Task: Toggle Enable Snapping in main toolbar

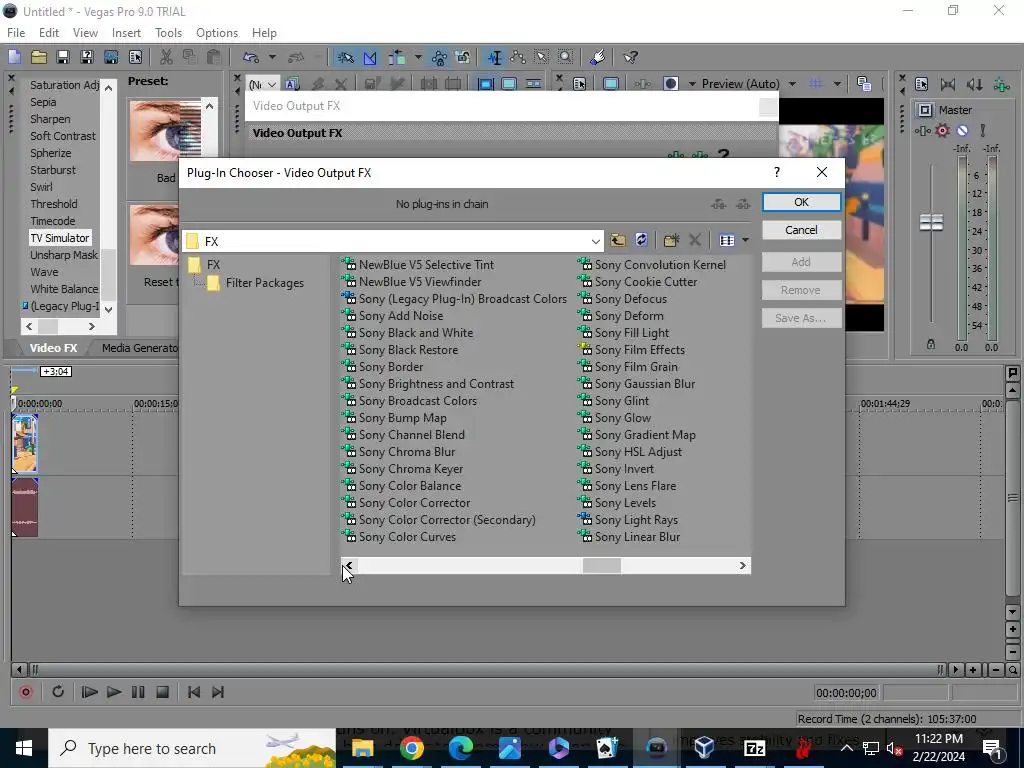Action: (x=345, y=57)
